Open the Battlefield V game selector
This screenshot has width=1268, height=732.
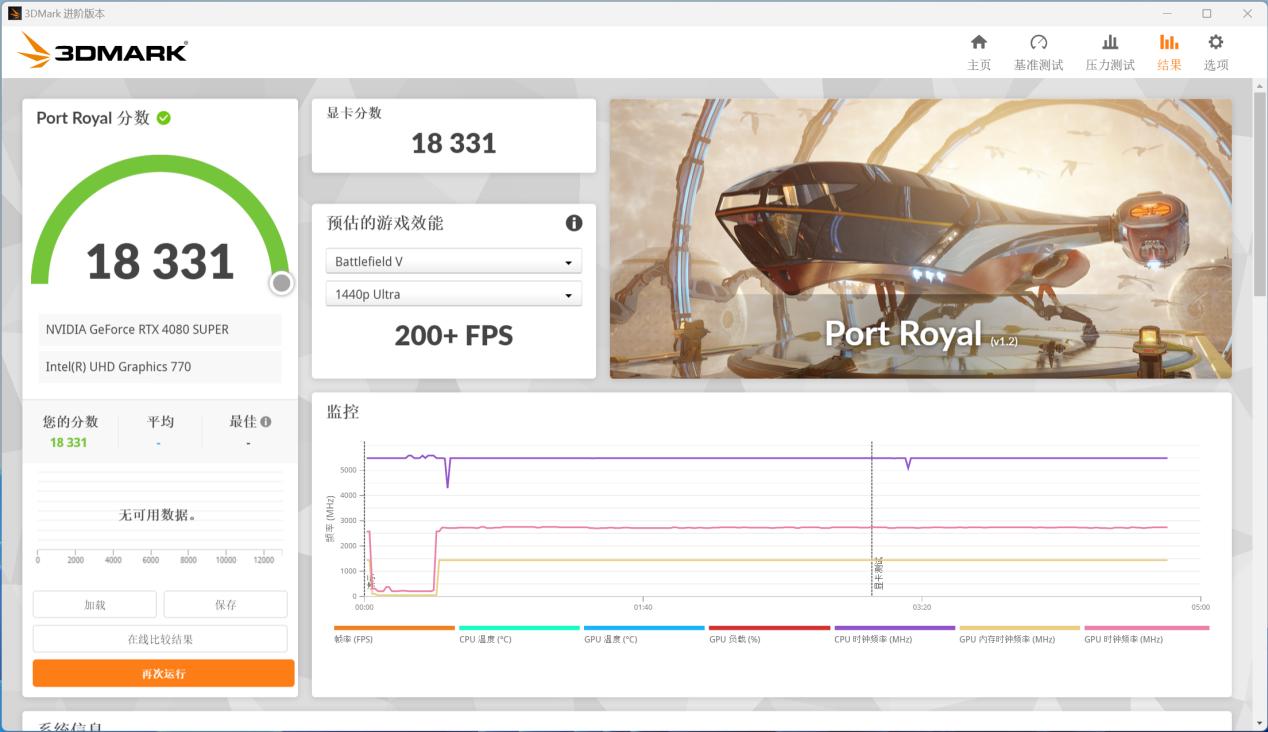453,260
